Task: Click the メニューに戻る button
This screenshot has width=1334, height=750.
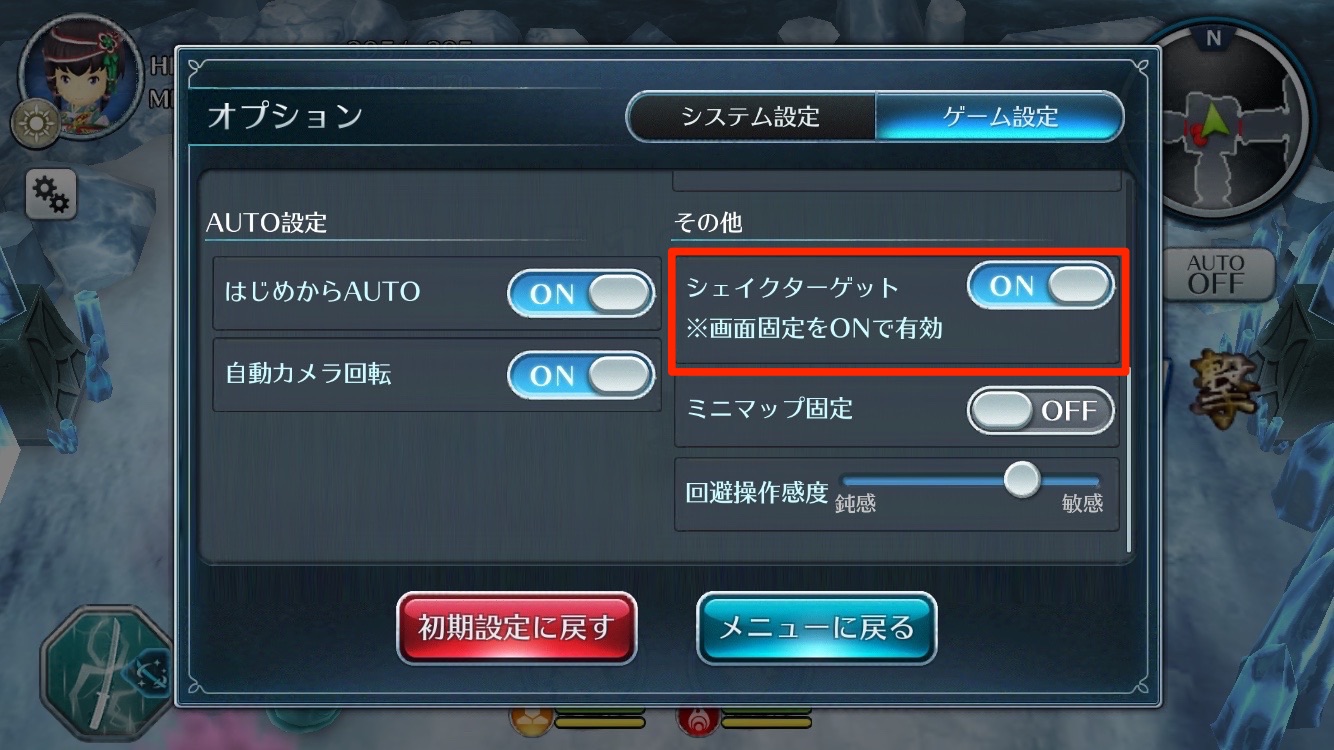Action: coord(816,628)
